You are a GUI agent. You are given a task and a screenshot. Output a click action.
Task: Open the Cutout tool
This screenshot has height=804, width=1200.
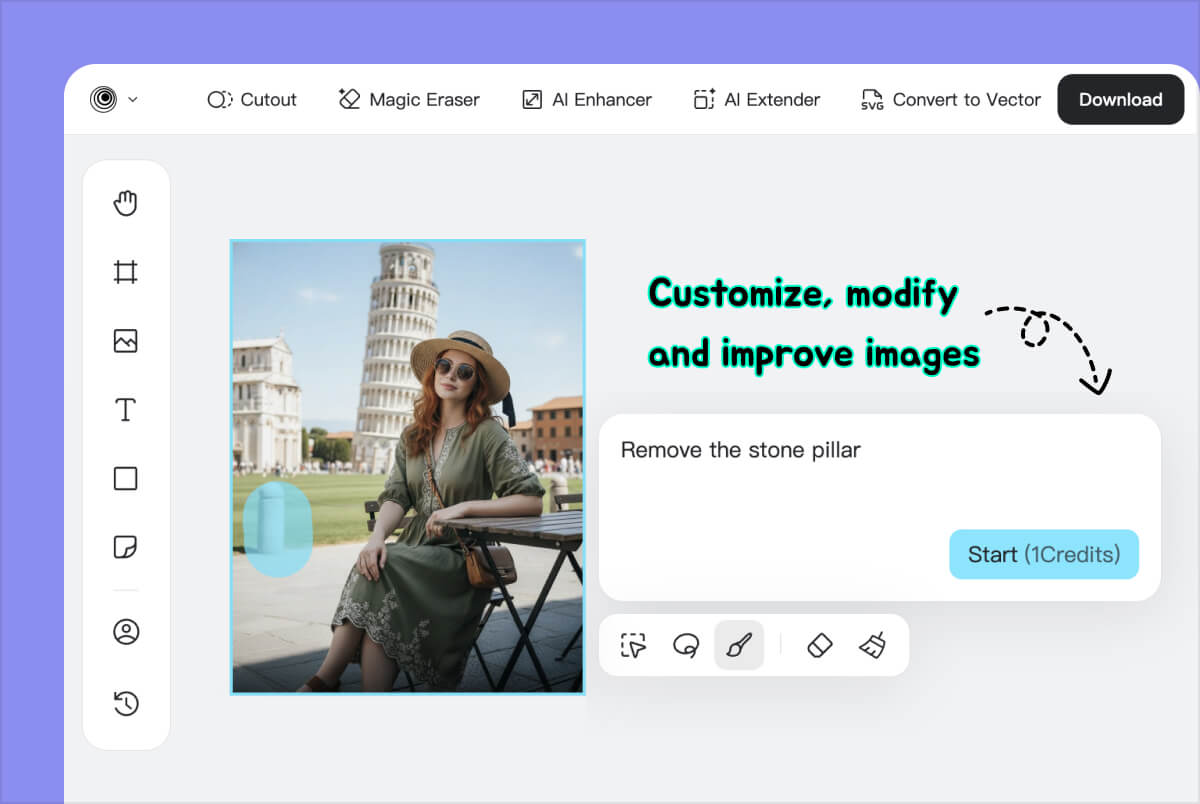point(252,100)
